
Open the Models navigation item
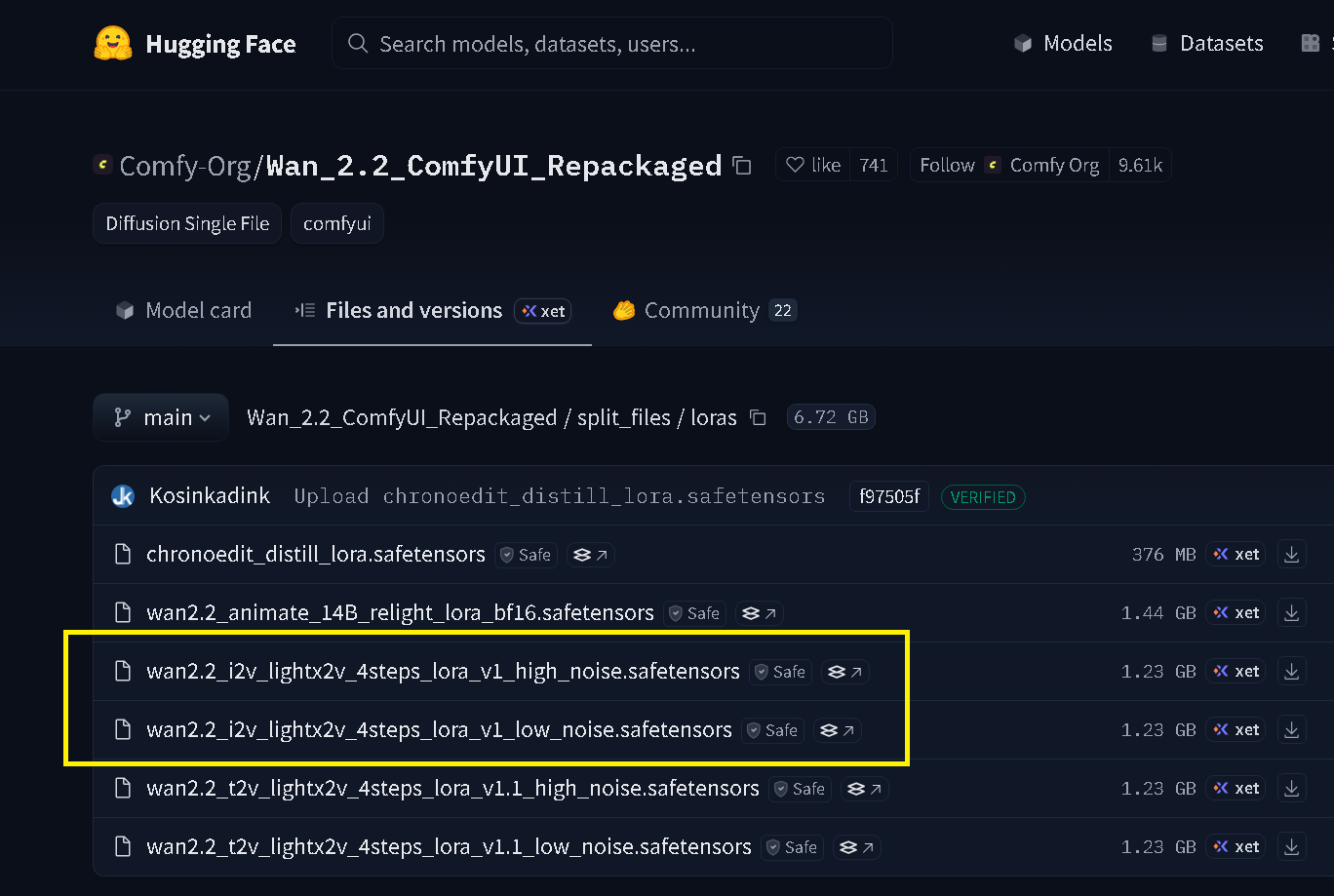pos(1063,44)
